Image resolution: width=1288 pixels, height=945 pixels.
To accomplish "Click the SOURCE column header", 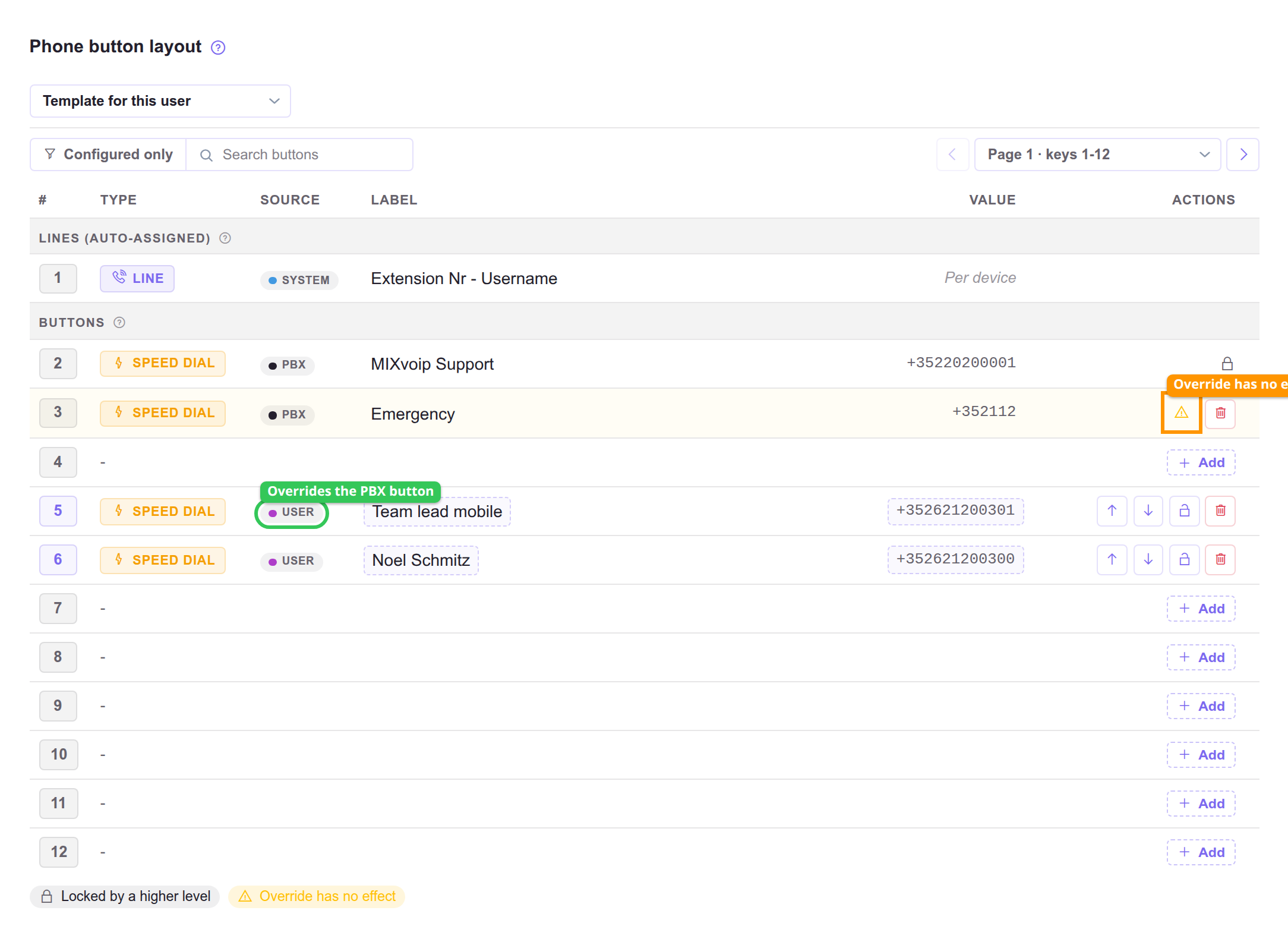I will click(x=290, y=200).
